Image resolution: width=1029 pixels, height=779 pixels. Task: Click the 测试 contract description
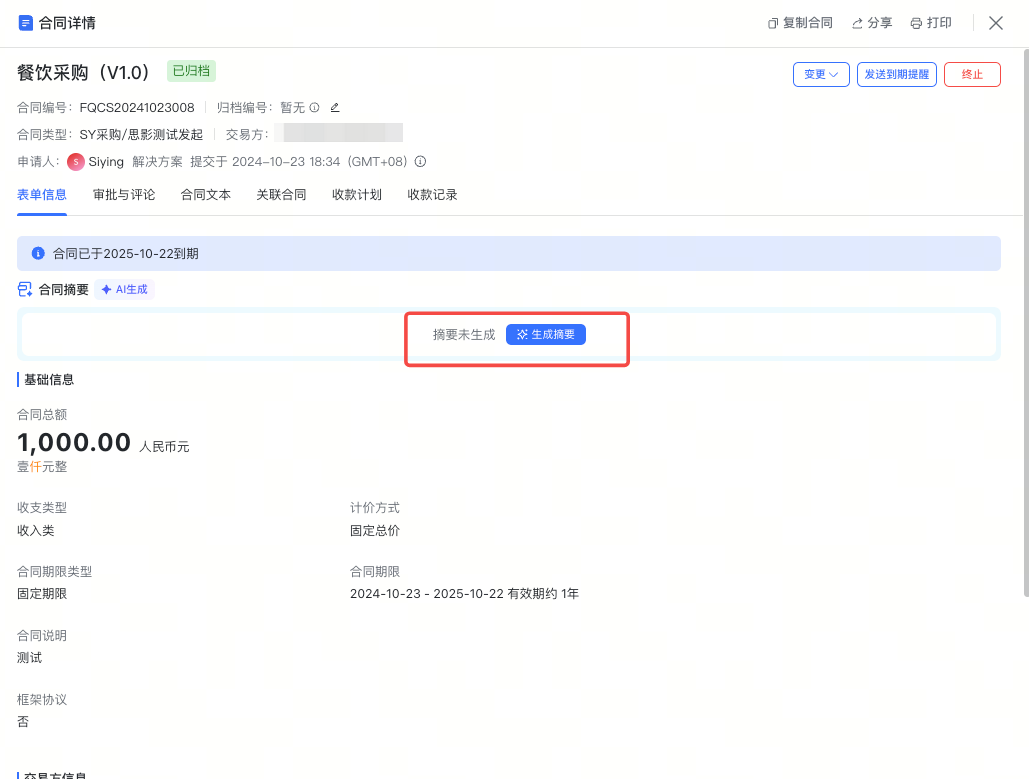[x=30, y=658]
